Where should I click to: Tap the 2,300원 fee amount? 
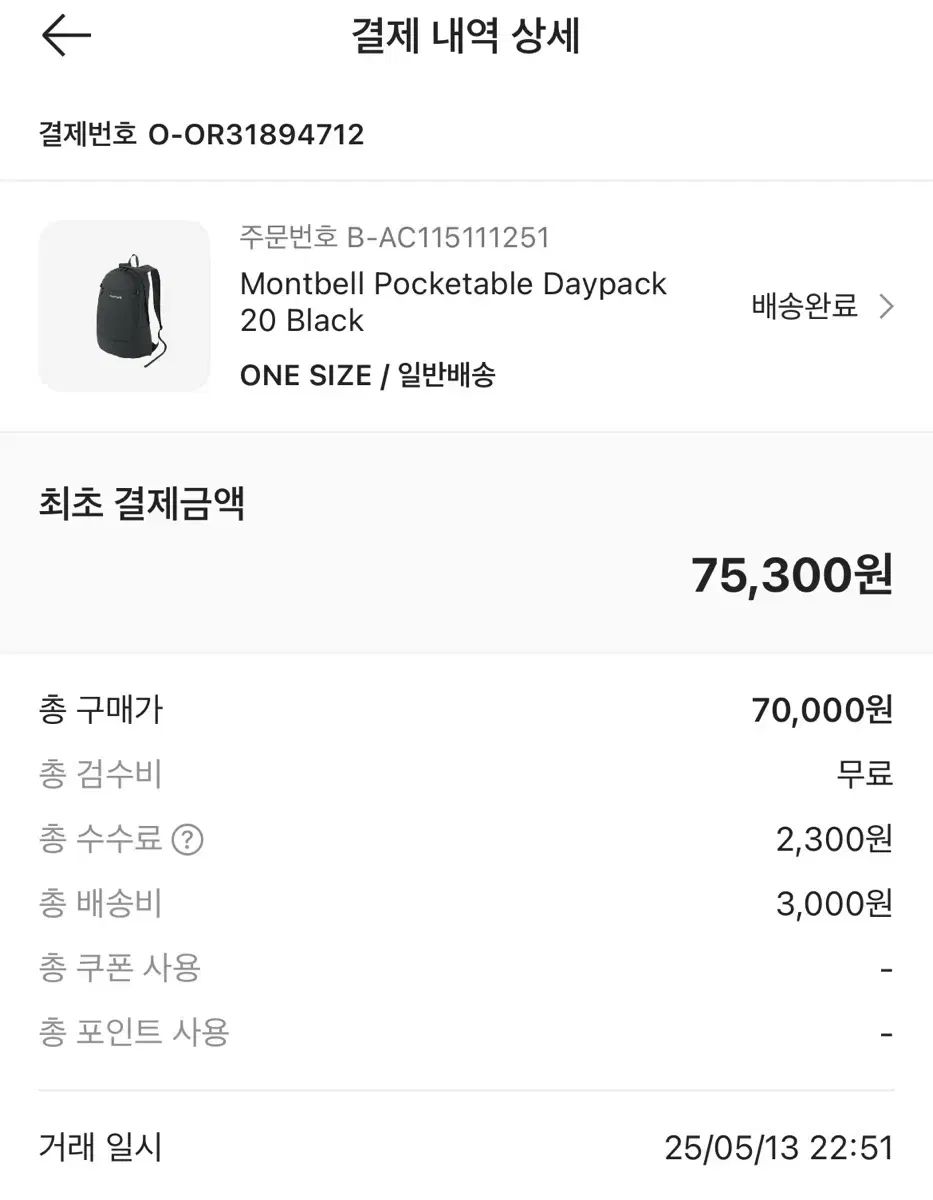(834, 840)
